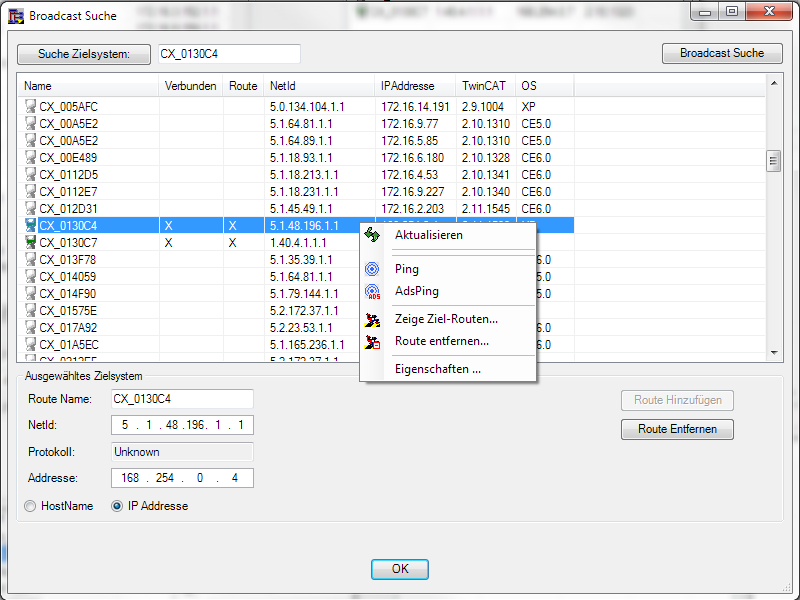Click the IP address cell 172.16.14.191
This screenshot has width=800, height=600.
pos(415,107)
